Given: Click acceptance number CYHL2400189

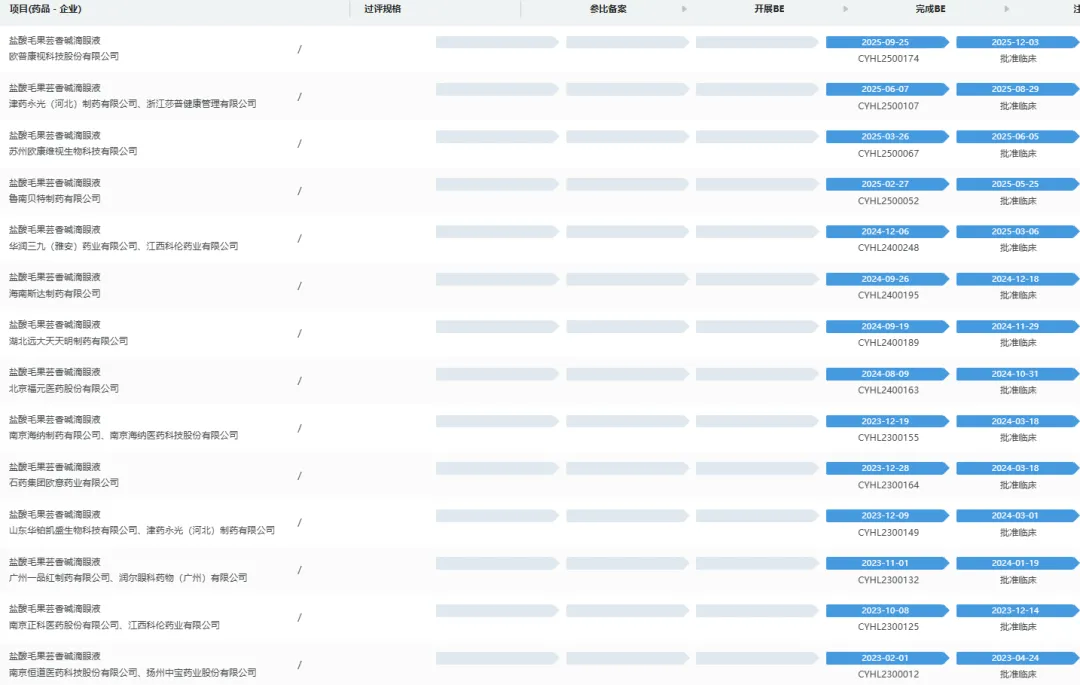Looking at the screenshot, I should [888, 343].
